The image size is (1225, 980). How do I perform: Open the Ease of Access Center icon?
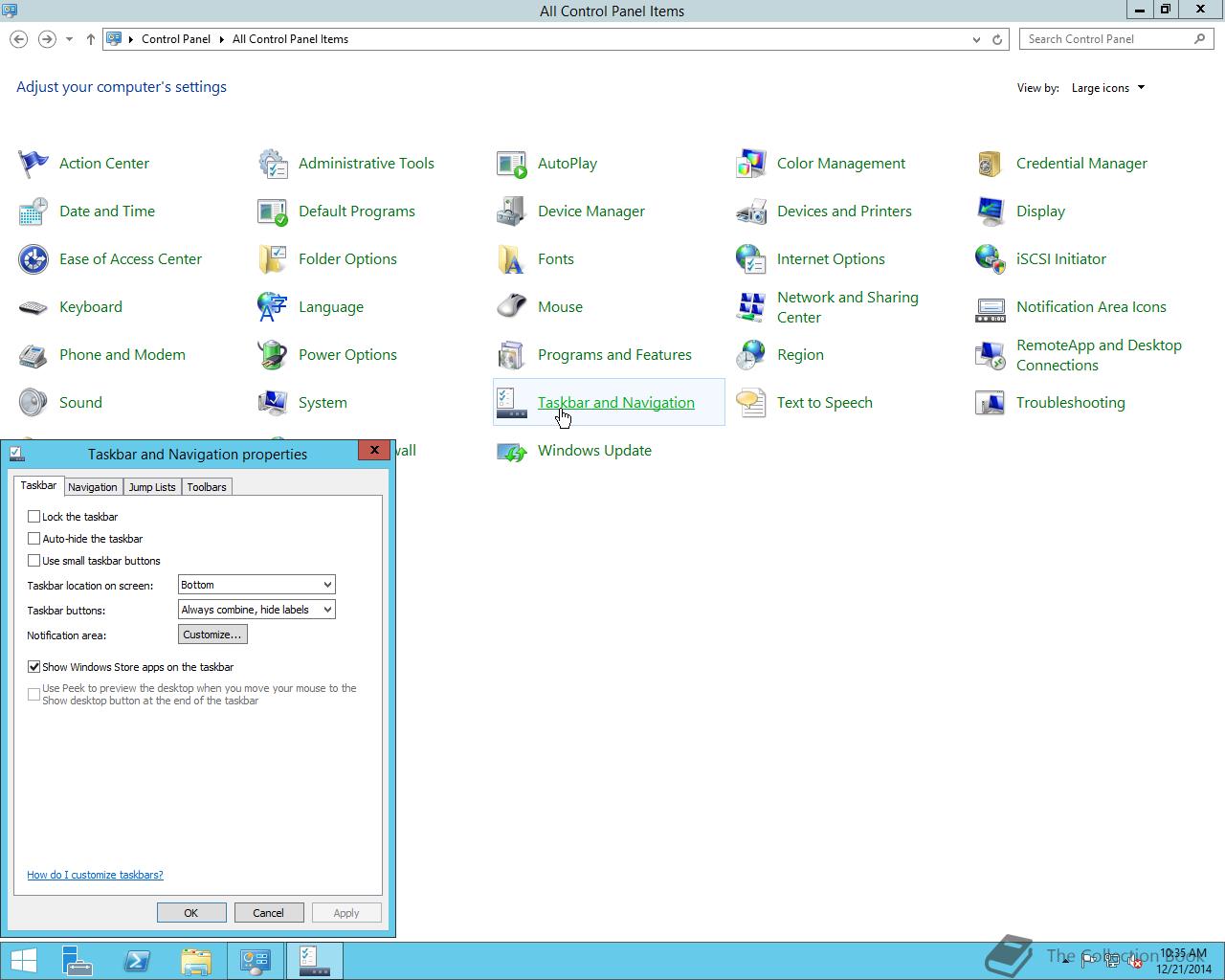pos(33,259)
